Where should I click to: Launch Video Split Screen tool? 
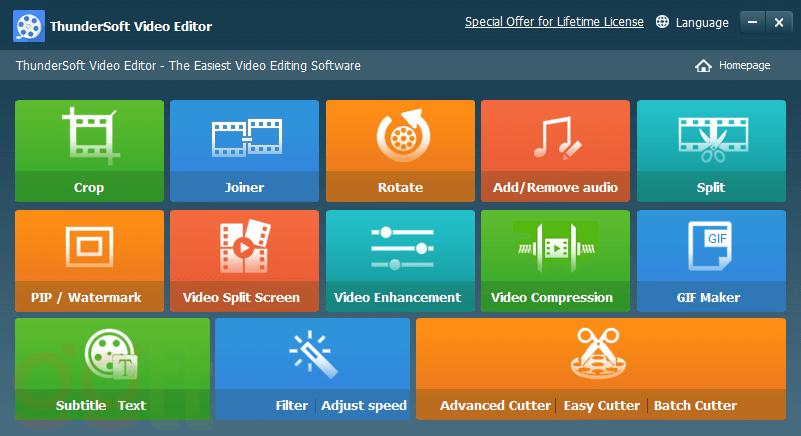pos(244,260)
